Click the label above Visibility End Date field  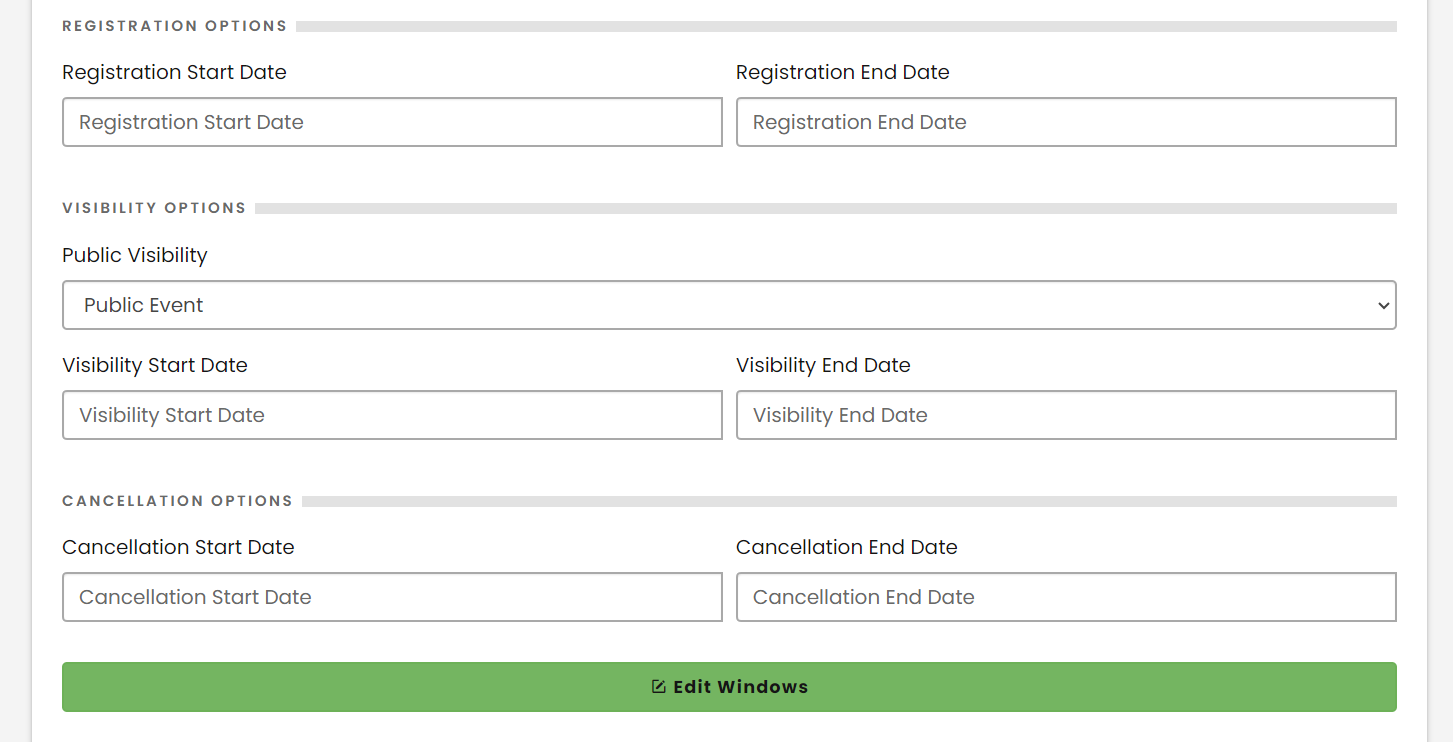point(823,365)
